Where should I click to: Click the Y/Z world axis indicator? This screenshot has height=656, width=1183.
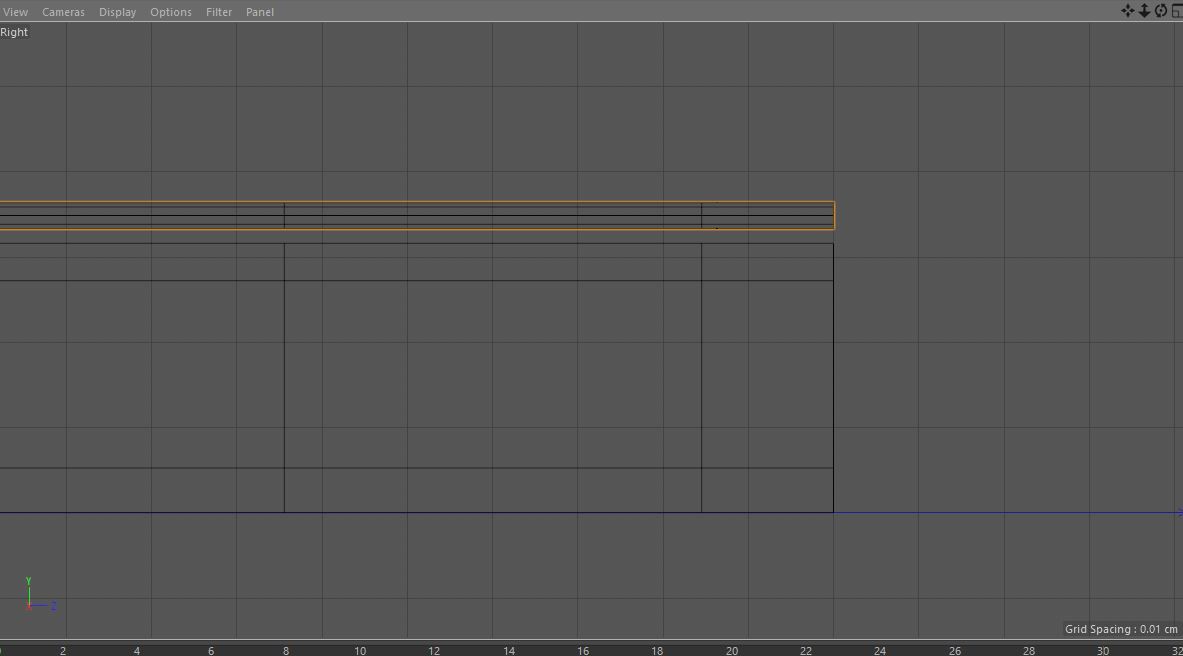(x=40, y=594)
